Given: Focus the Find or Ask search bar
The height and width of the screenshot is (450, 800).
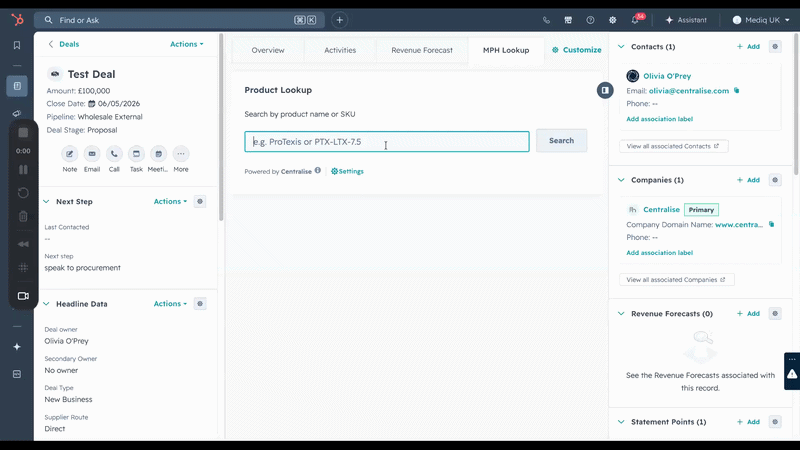Looking at the screenshot, I should (x=179, y=20).
